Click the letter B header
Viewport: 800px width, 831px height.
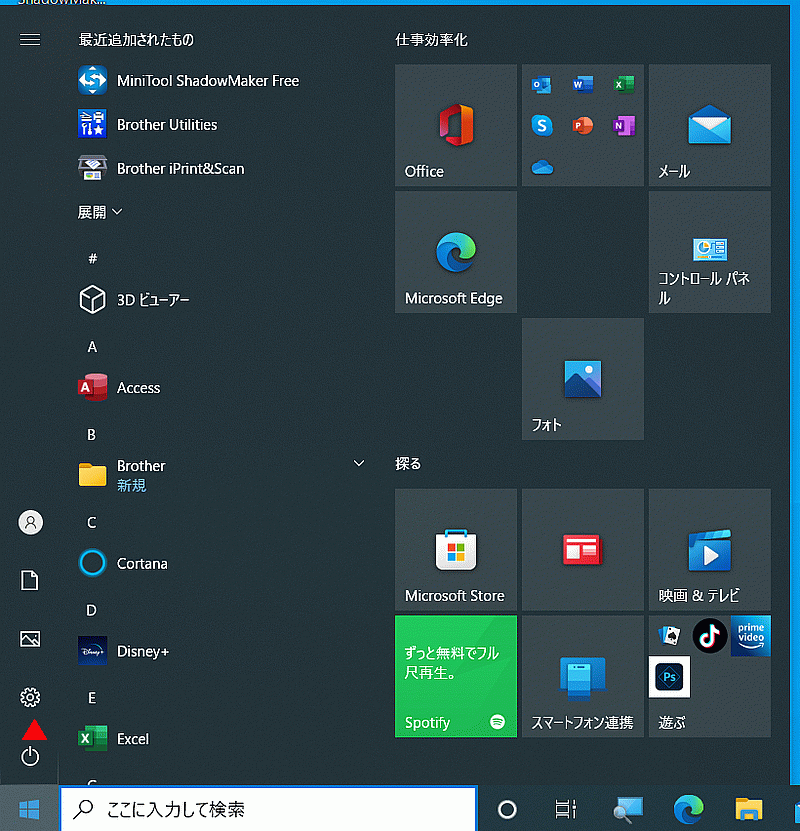click(92, 435)
